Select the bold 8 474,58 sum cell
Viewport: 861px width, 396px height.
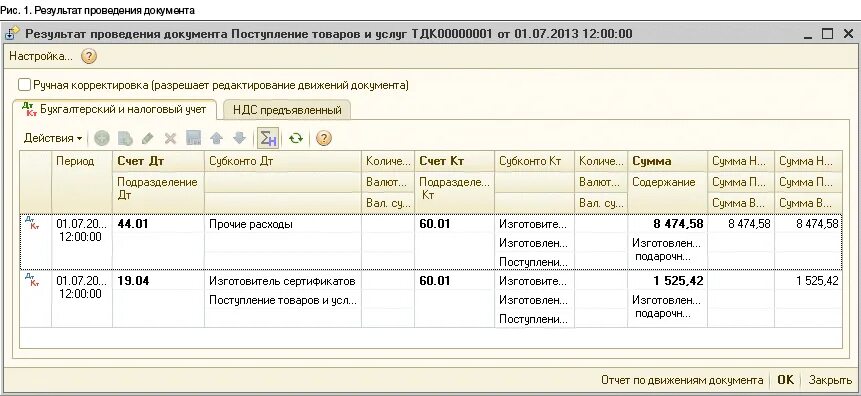[667, 224]
